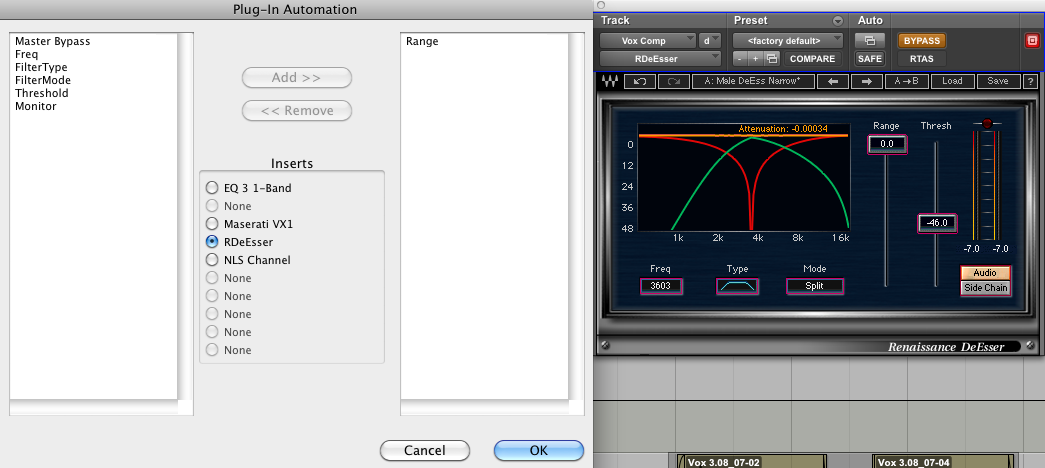1045x468 pixels.
Task: Click OK in Plug-In Automation dialog
Action: pos(538,450)
